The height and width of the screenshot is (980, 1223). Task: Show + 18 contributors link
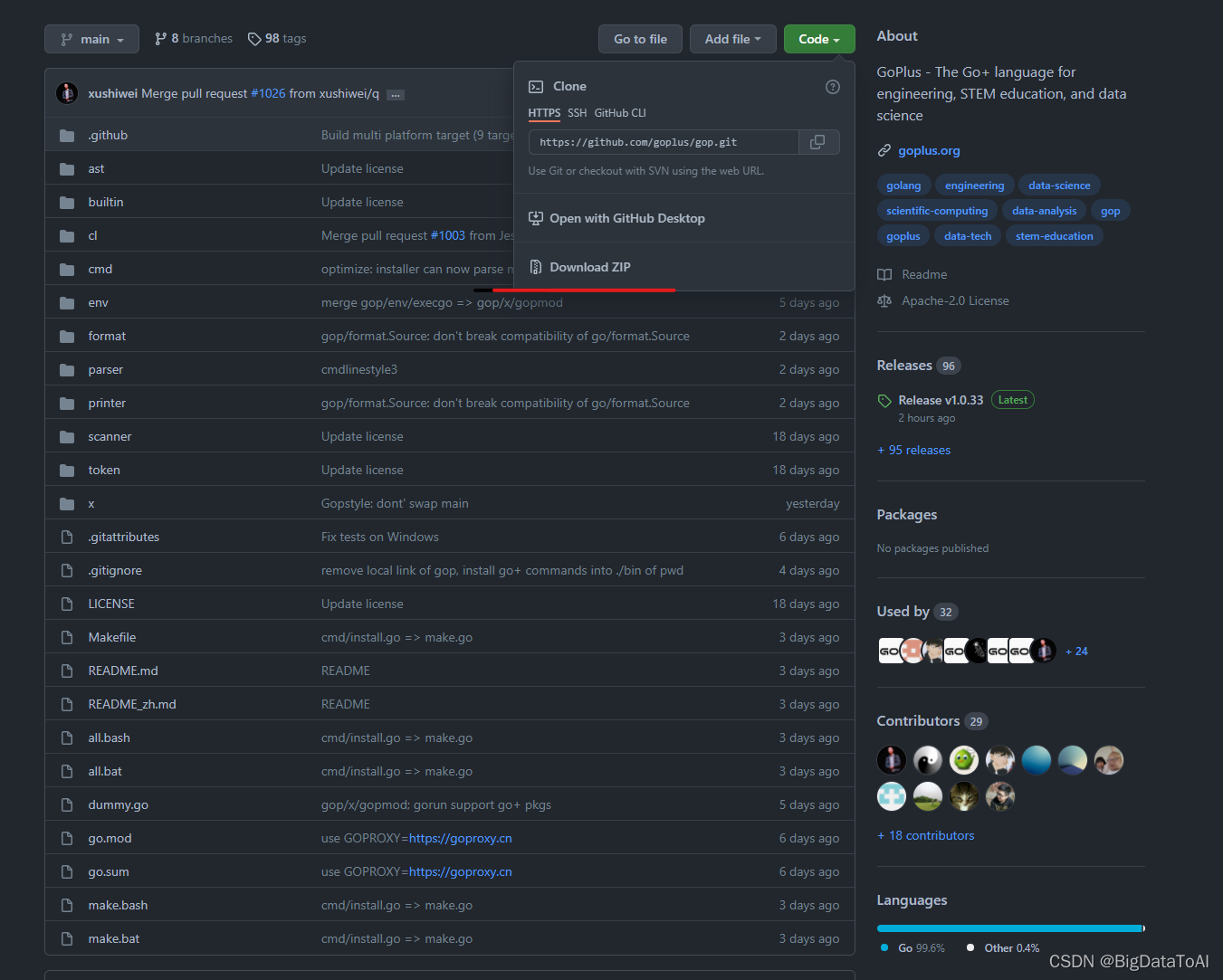pyautogui.click(x=926, y=835)
